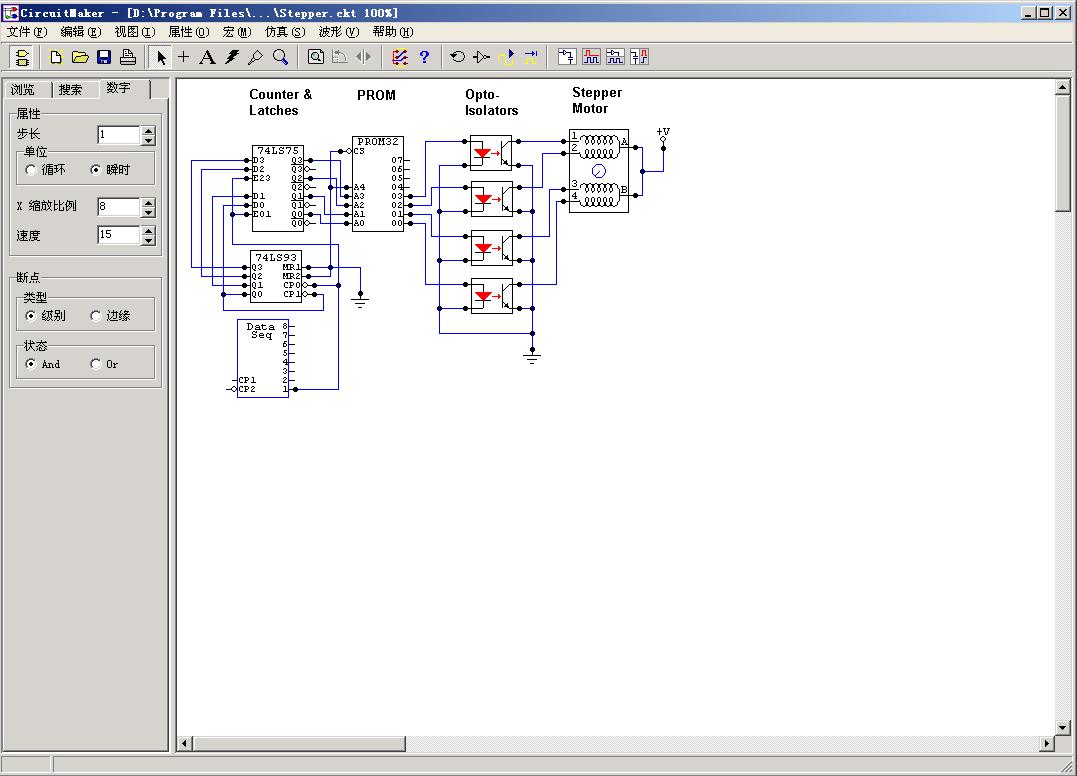The image size is (1077, 776).
Task: Open the 搜索 tab
Action: coord(71,90)
